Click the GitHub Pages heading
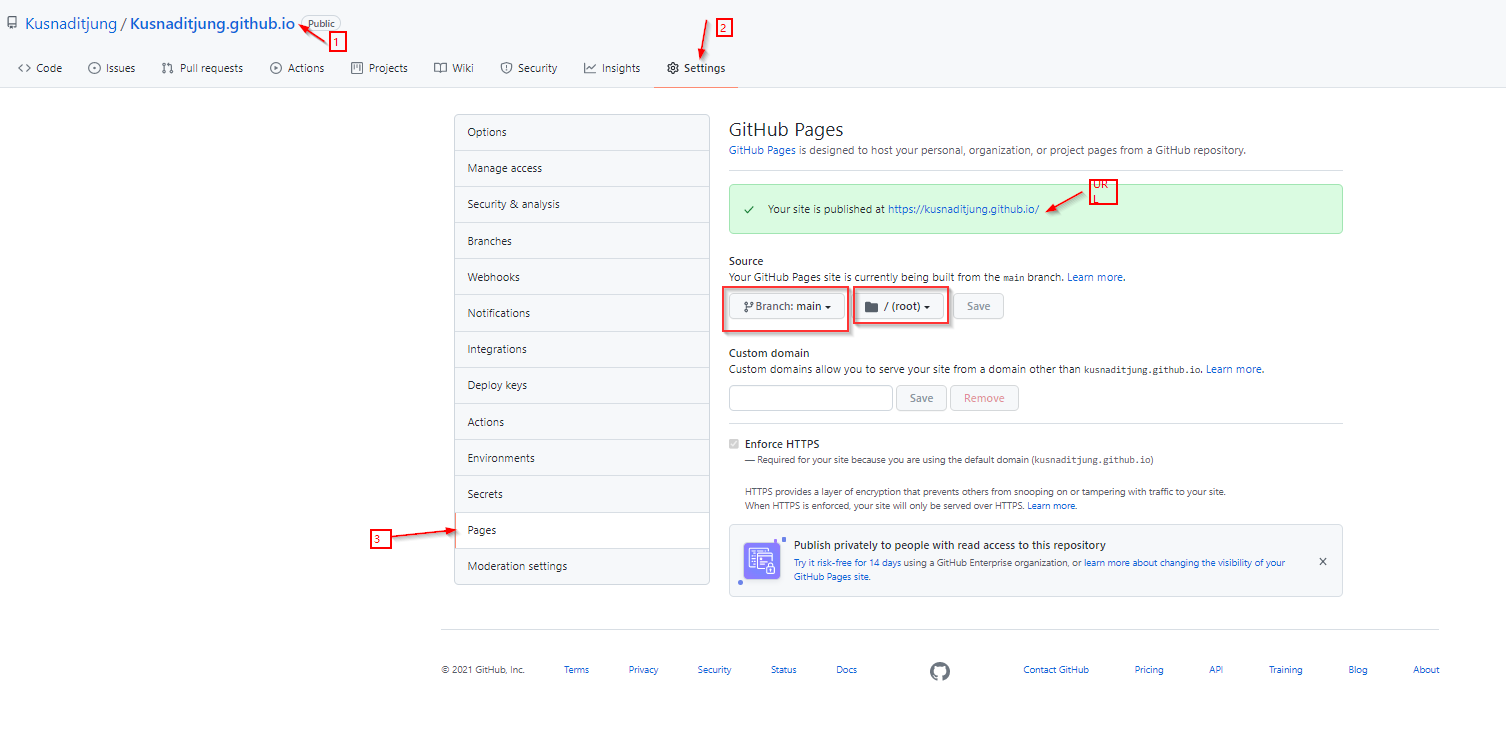1506x729 pixels. tap(786, 129)
